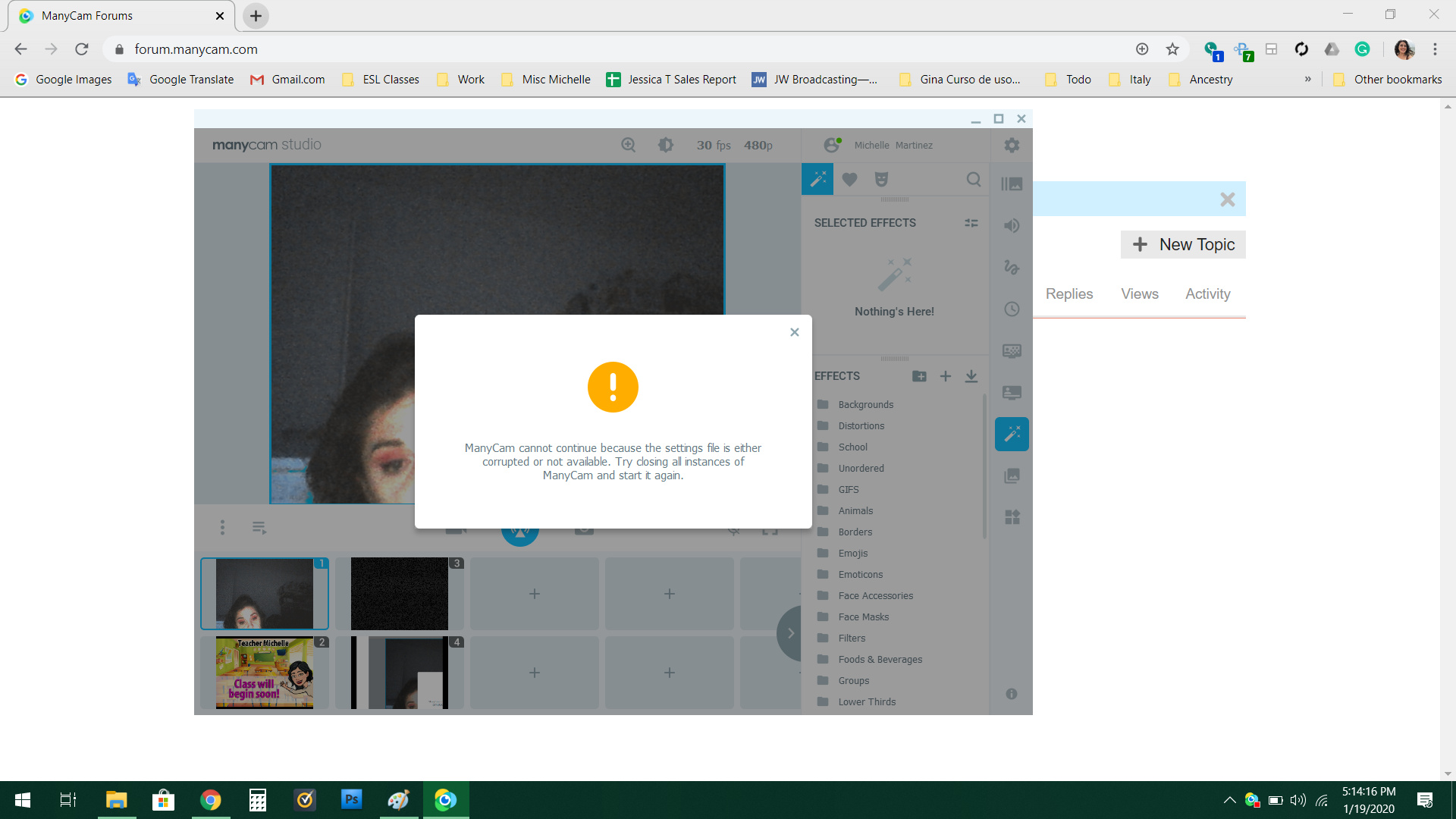This screenshot has width=1456, height=819.
Task: Select preset 3 black thumbnail
Action: [400, 594]
